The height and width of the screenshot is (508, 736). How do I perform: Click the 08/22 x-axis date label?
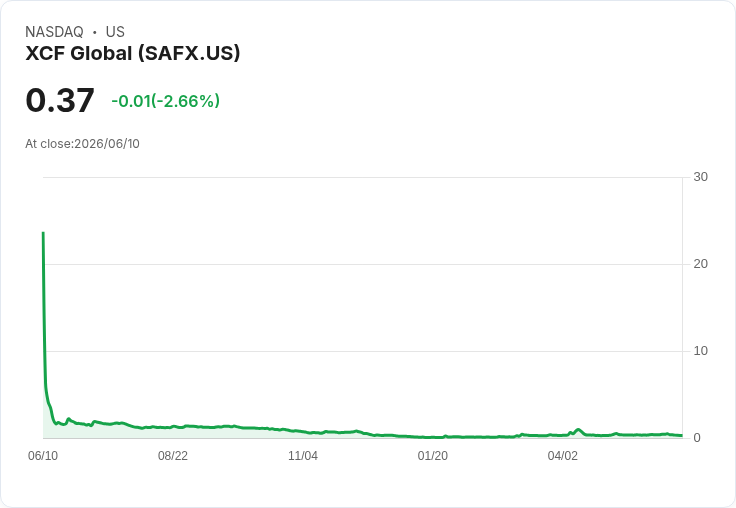tap(173, 455)
